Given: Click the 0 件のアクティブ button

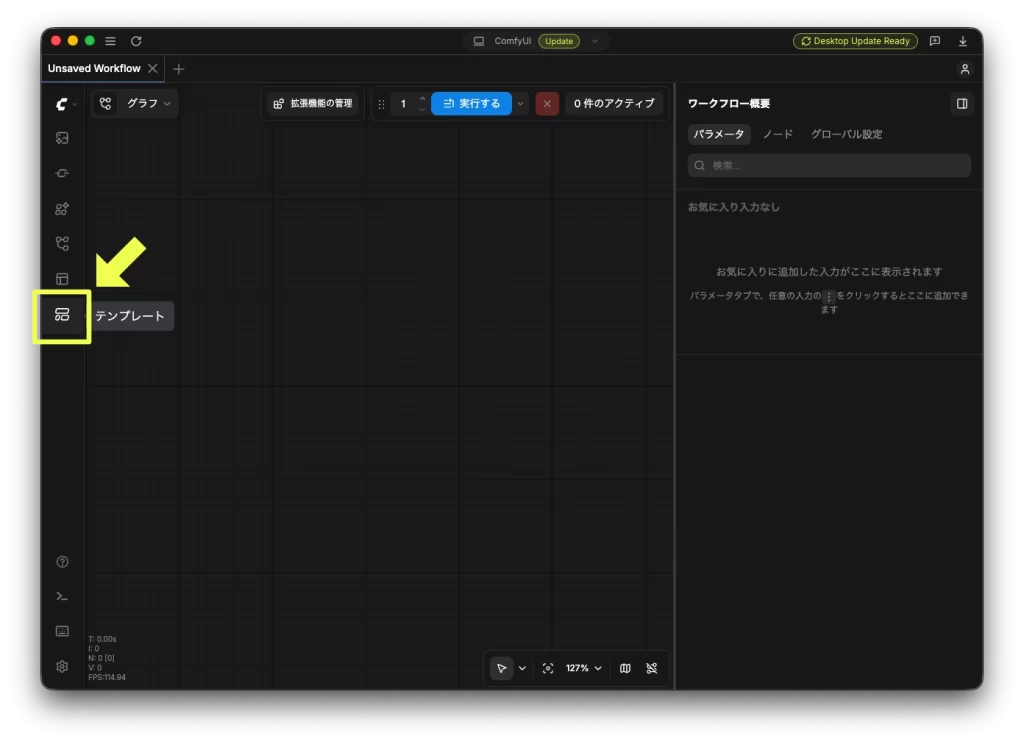Looking at the screenshot, I should [614, 103].
